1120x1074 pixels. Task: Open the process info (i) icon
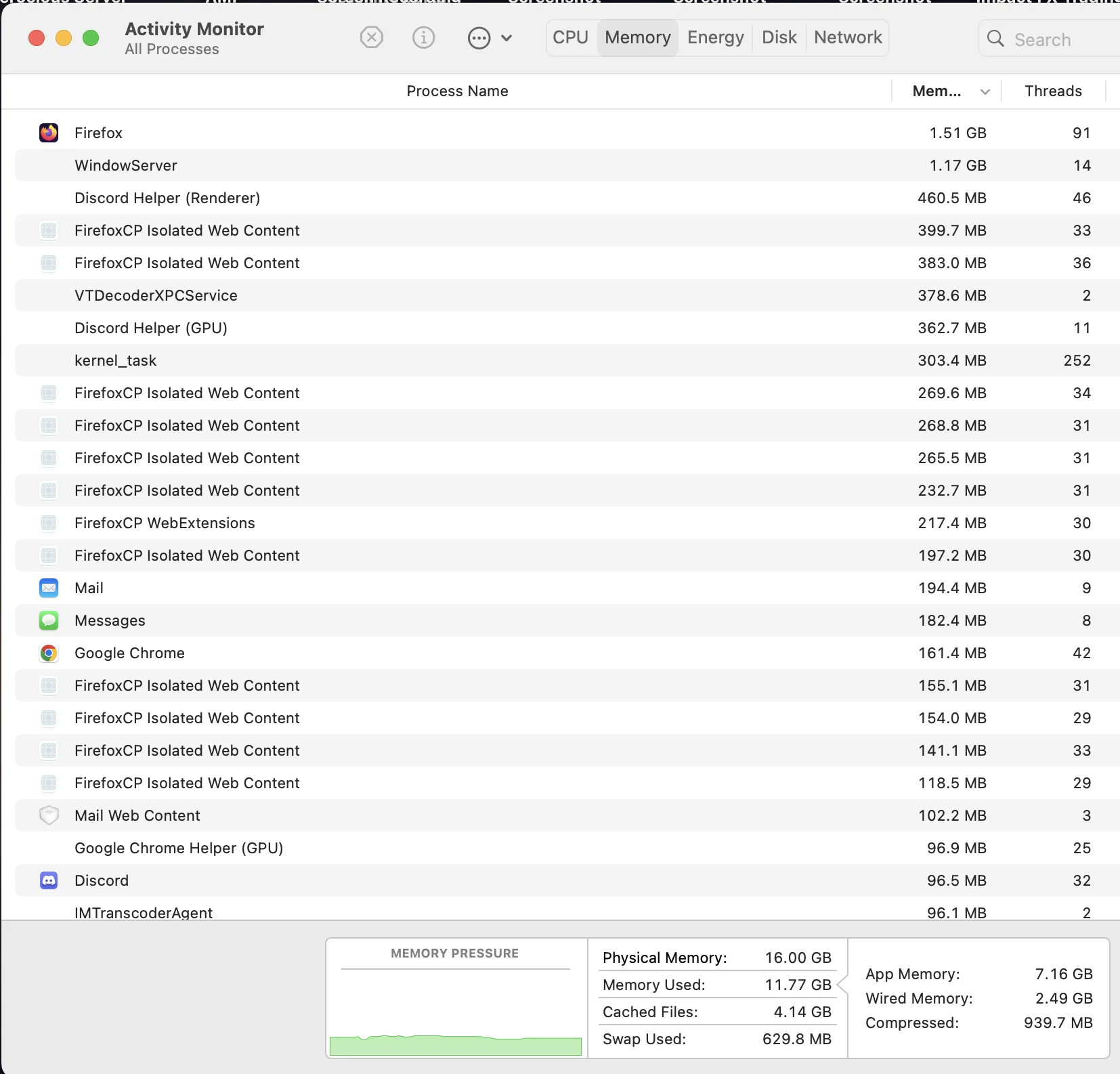click(x=424, y=37)
